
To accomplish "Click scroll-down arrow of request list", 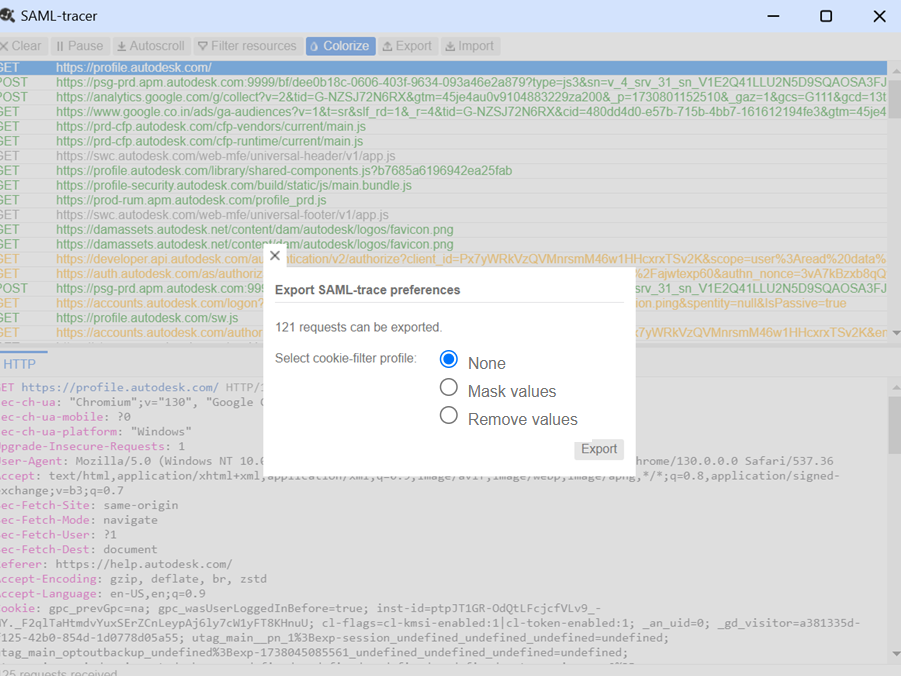I will [895, 333].
